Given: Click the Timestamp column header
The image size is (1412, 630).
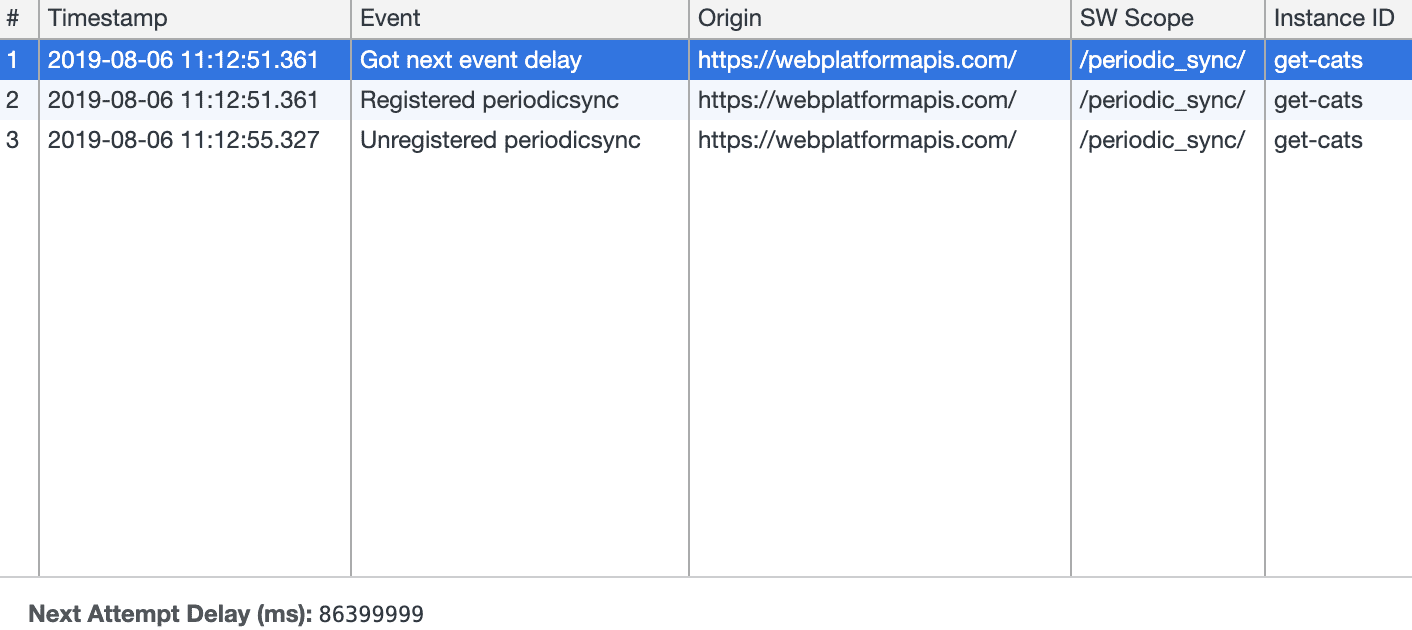Looking at the screenshot, I should coord(103,18).
